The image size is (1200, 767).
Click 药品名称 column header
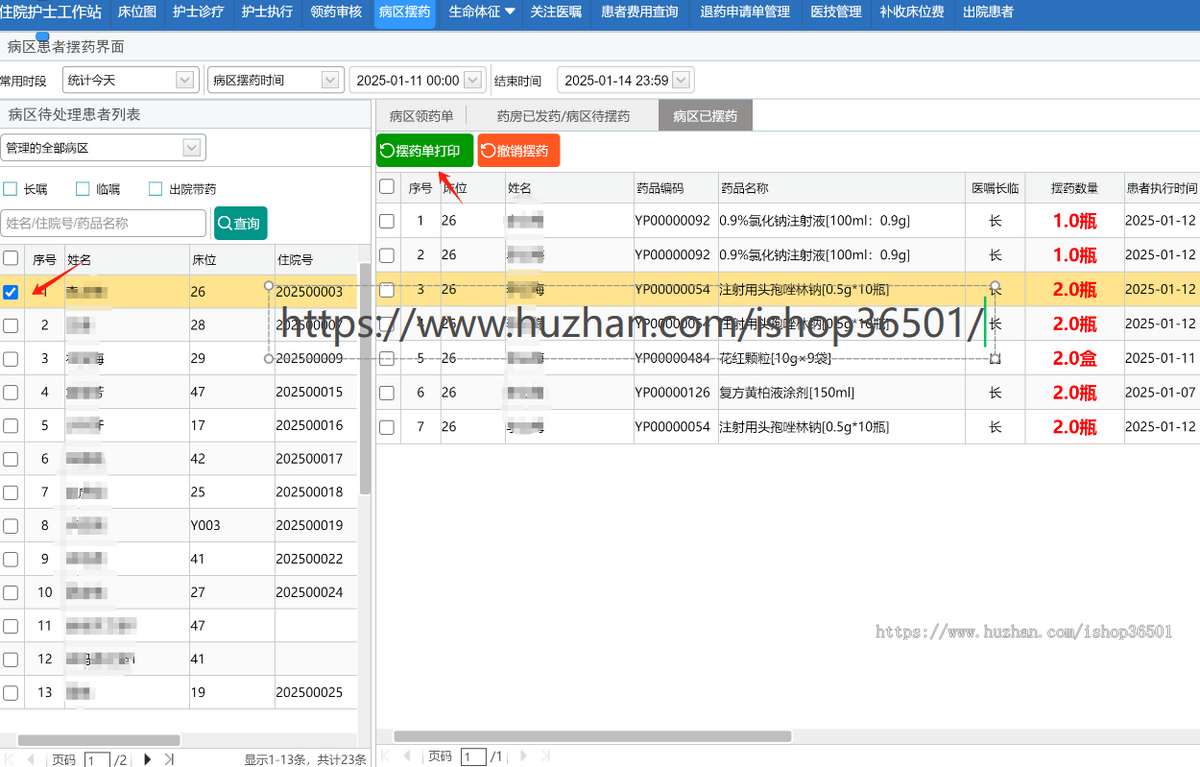click(x=840, y=187)
